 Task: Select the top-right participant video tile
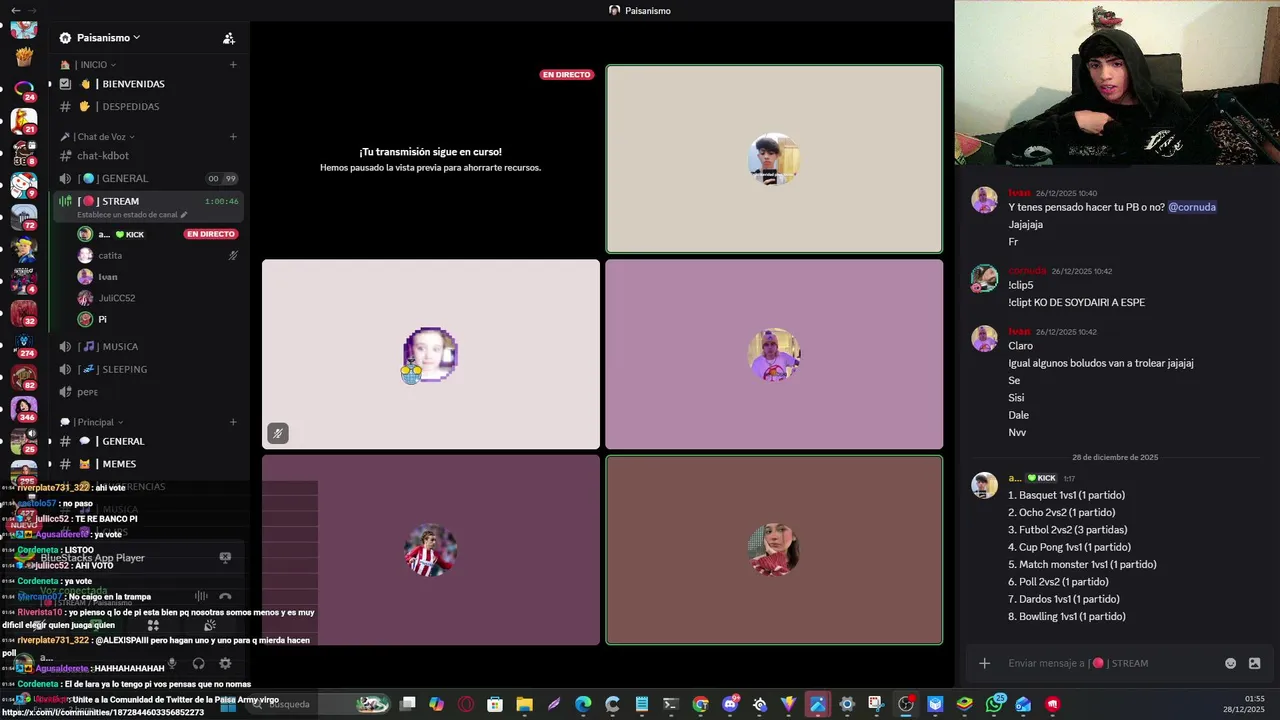[x=774, y=159]
